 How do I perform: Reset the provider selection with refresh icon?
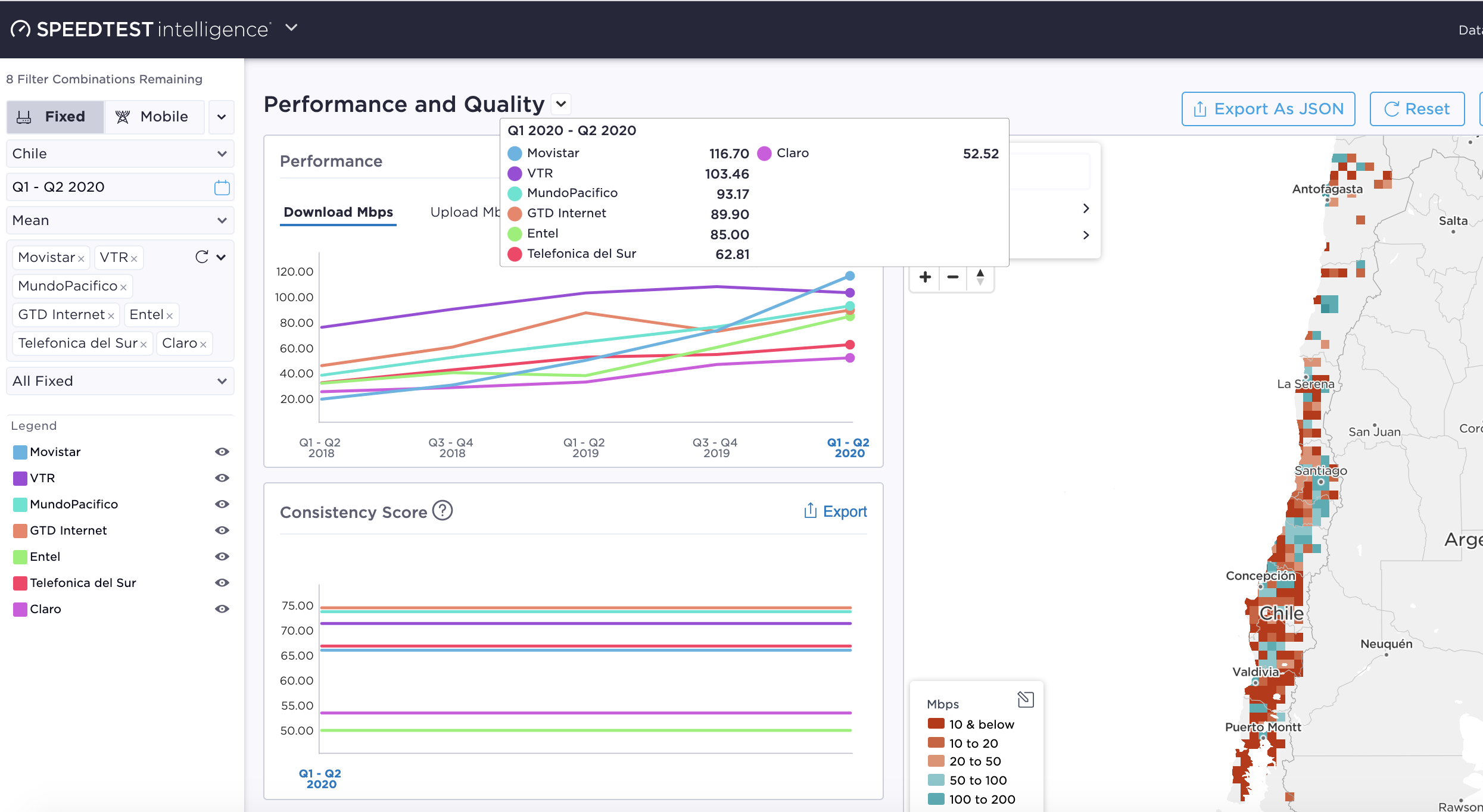tap(202, 257)
